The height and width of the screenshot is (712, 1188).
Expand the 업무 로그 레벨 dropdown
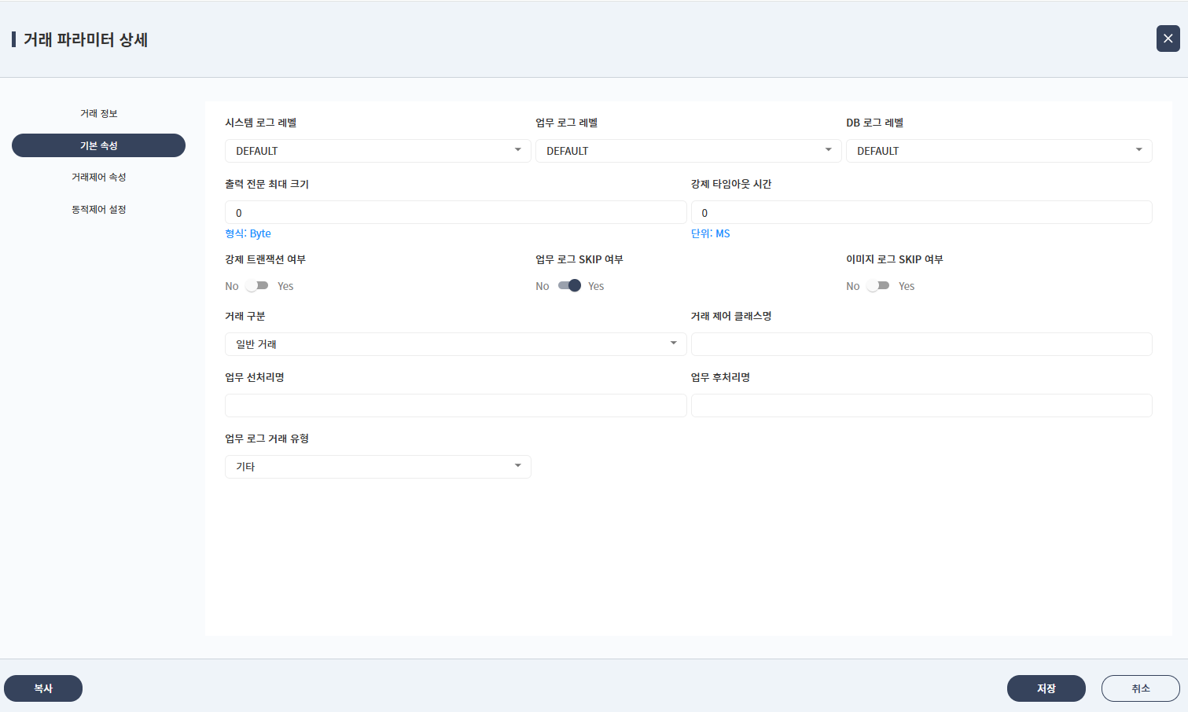[x=688, y=151]
